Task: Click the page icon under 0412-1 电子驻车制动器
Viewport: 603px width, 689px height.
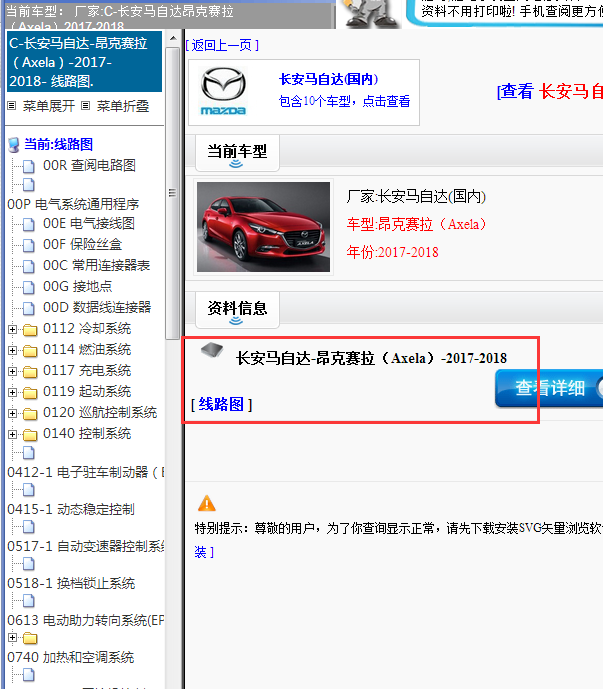Action: coord(29,490)
